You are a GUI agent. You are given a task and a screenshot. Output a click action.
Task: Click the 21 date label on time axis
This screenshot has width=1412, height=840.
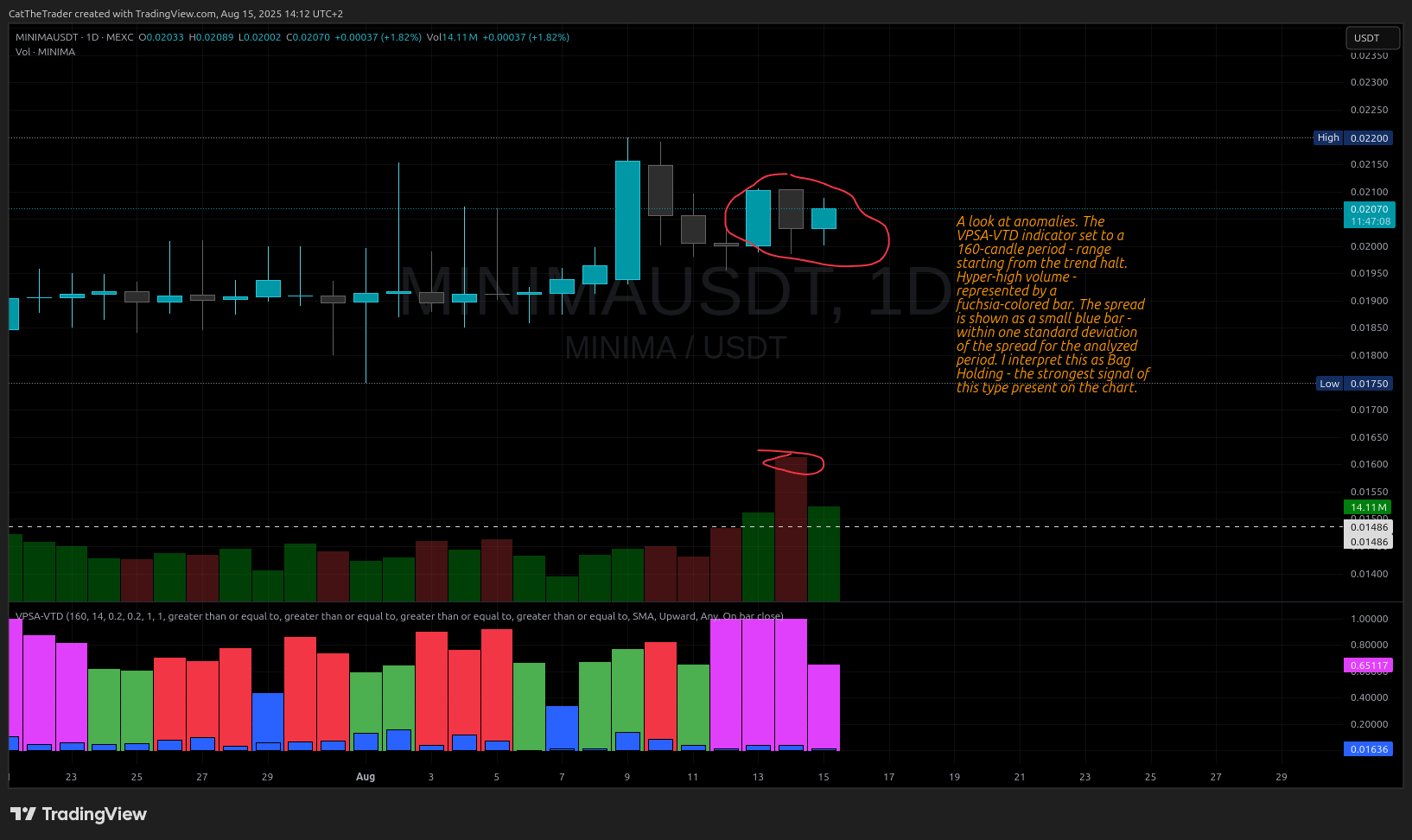[1020, 777]
